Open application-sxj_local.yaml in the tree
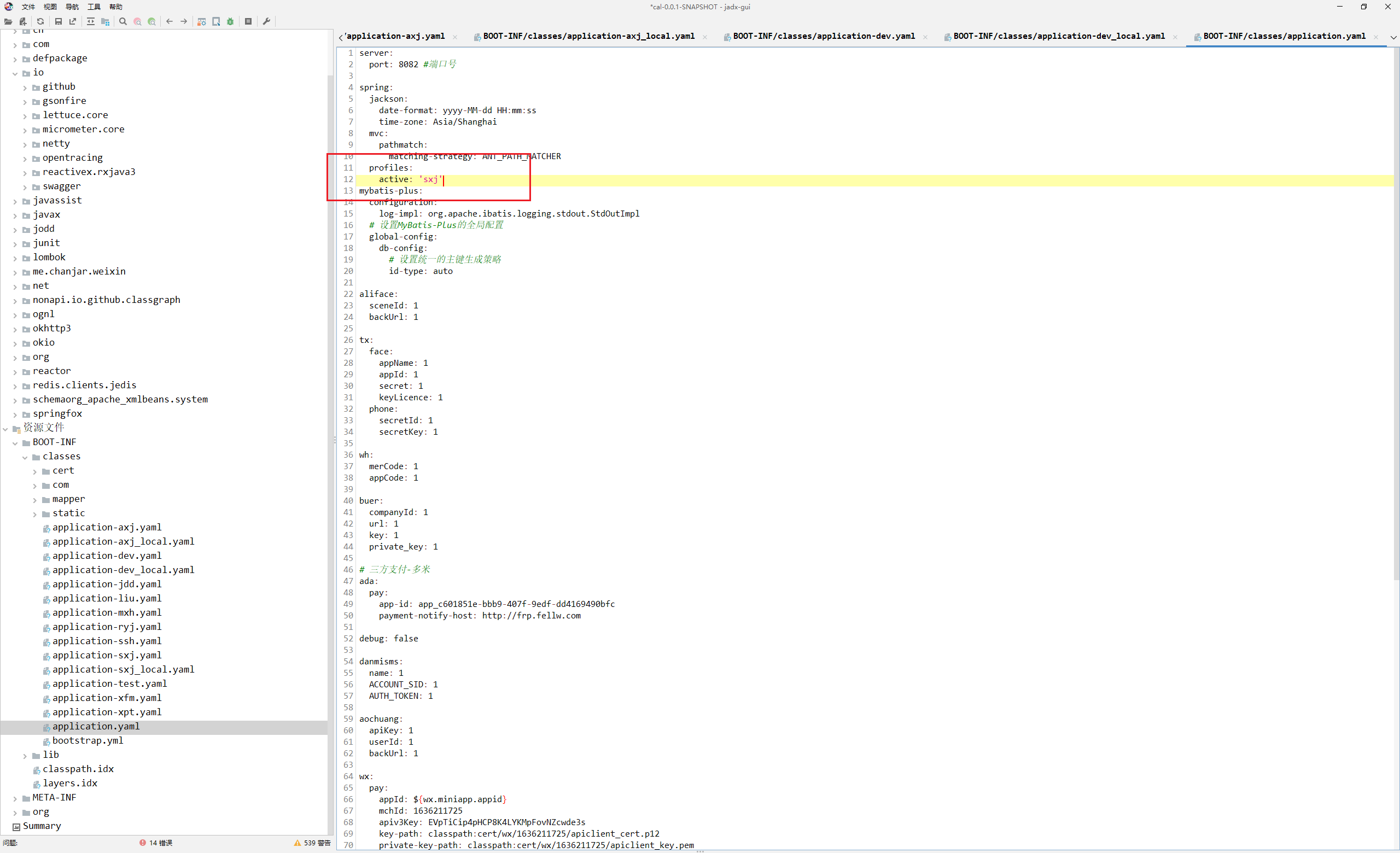 click(x=123, y=670)
